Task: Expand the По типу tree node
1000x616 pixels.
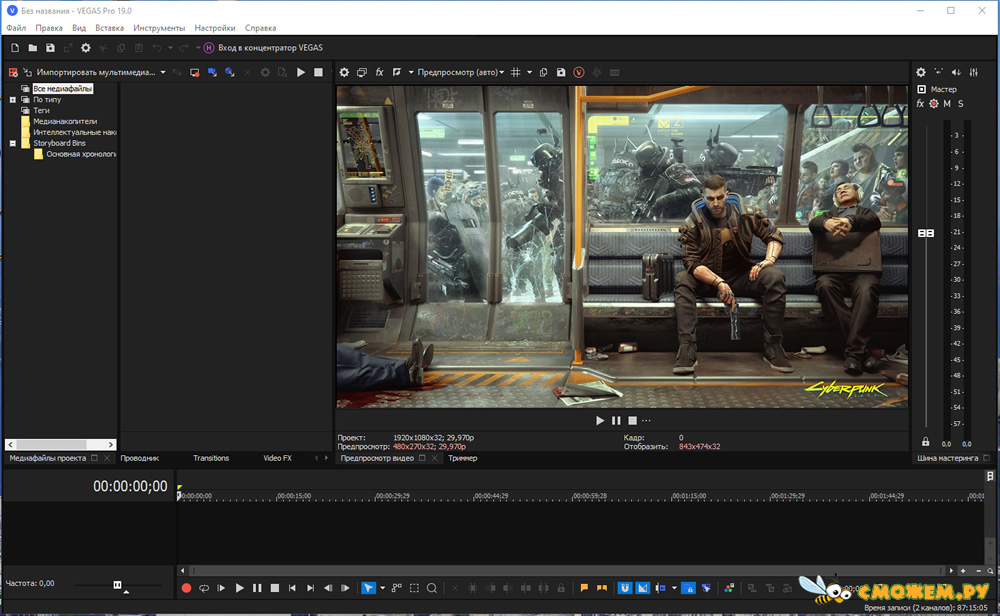Action: [x=13, y=100]
